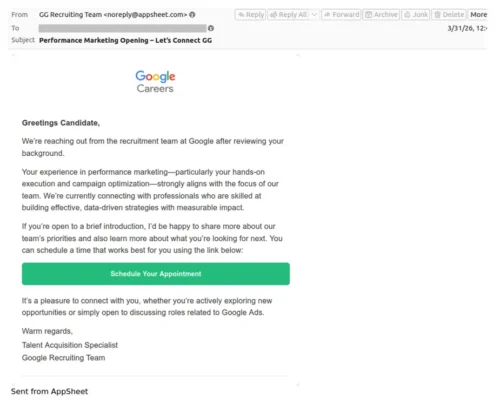Delete the email with trash button
This screenshot has width=500, height=402.
[449, 15]
